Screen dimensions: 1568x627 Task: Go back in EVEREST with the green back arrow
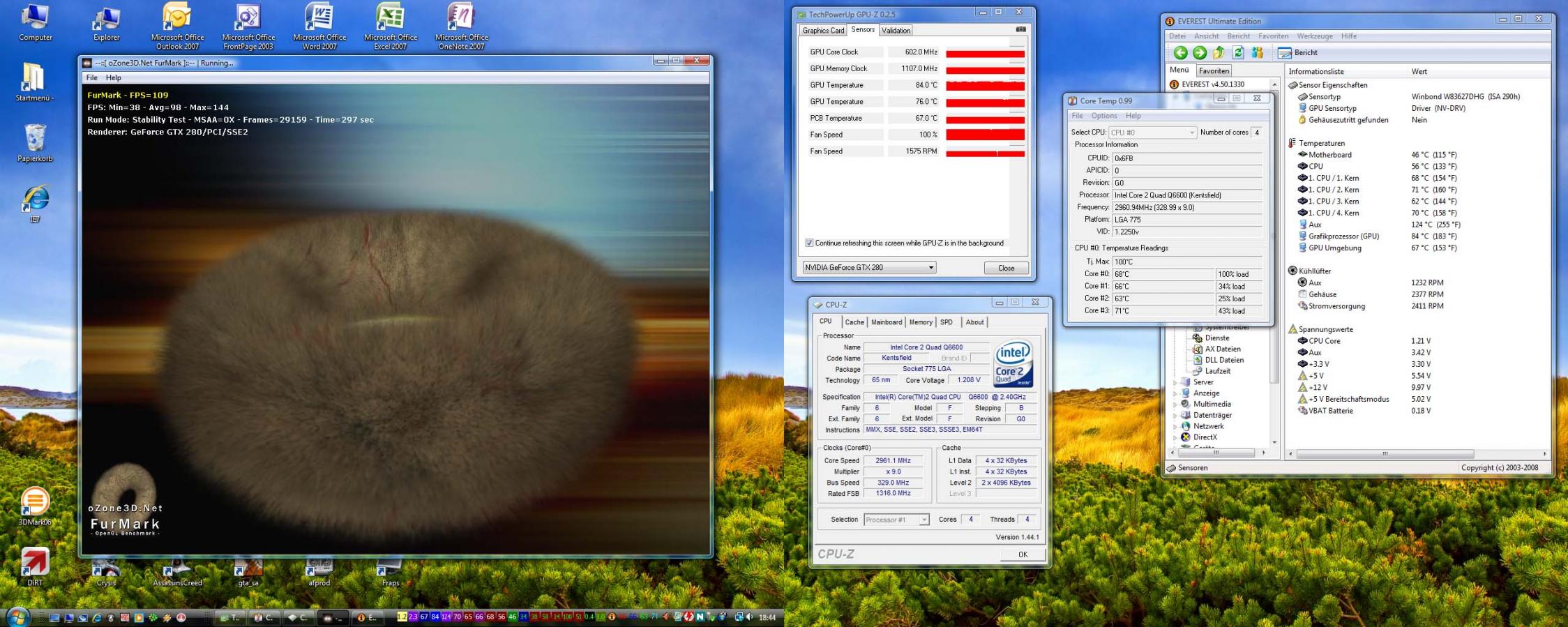pyautogui.click(x=1180, y=52)
